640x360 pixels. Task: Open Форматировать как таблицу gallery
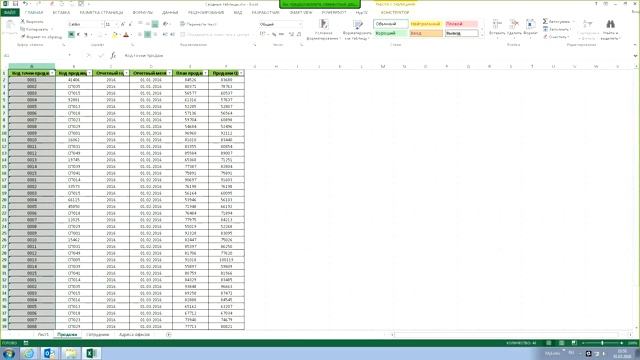[x=358, y=30]
